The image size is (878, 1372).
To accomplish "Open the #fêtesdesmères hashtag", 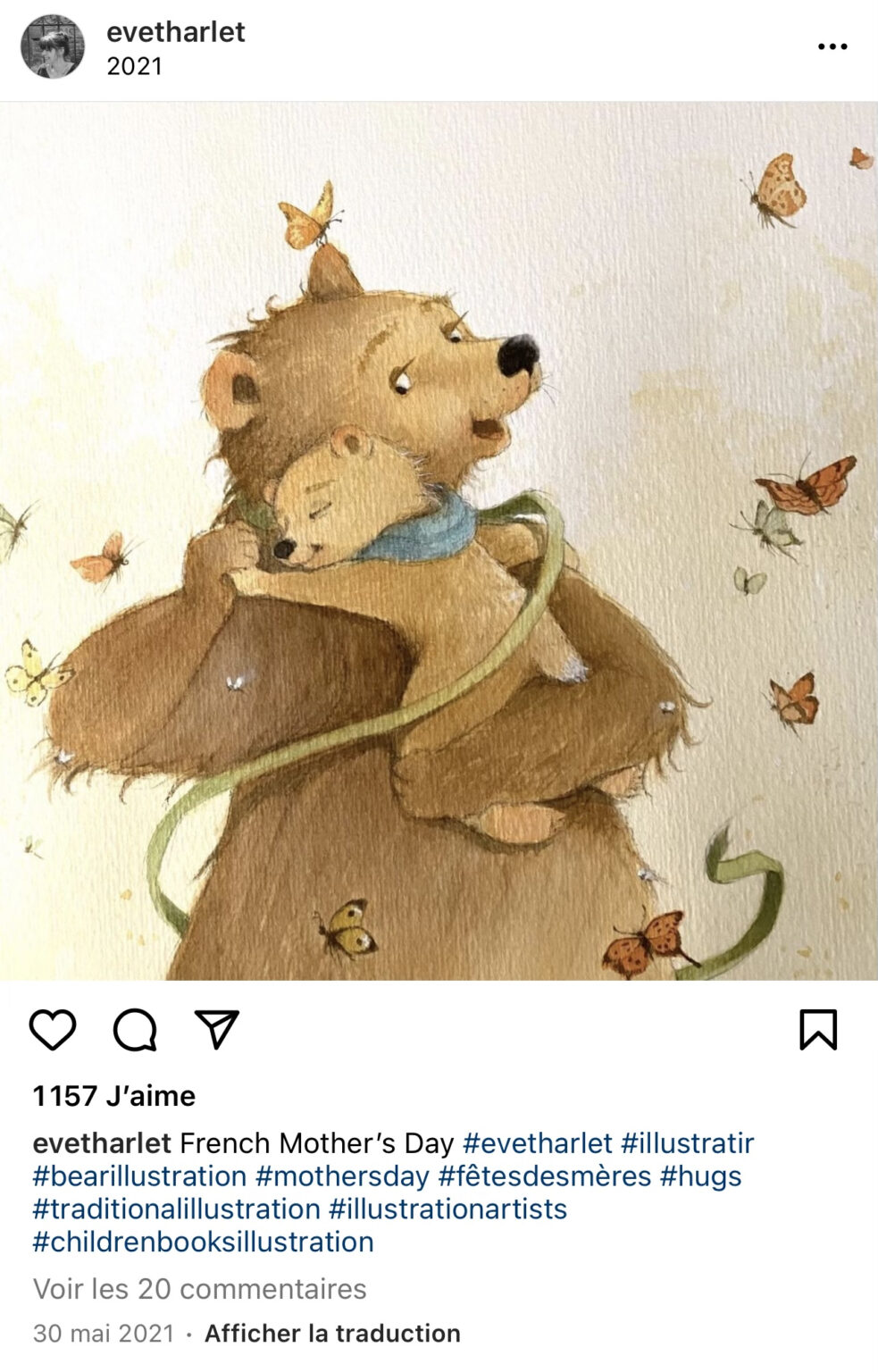I will 545,1176.
